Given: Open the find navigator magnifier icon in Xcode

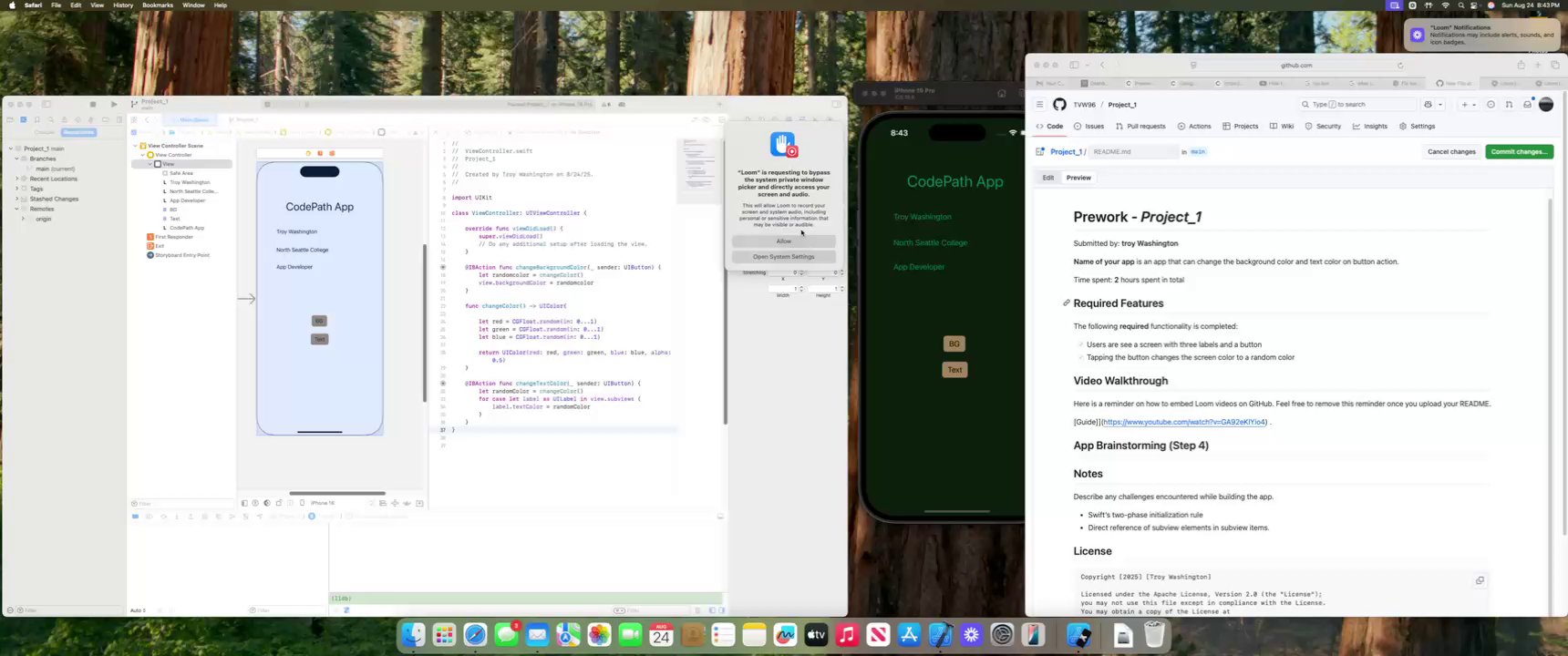Looking at the screenshot, I should (x=51, y=119).
